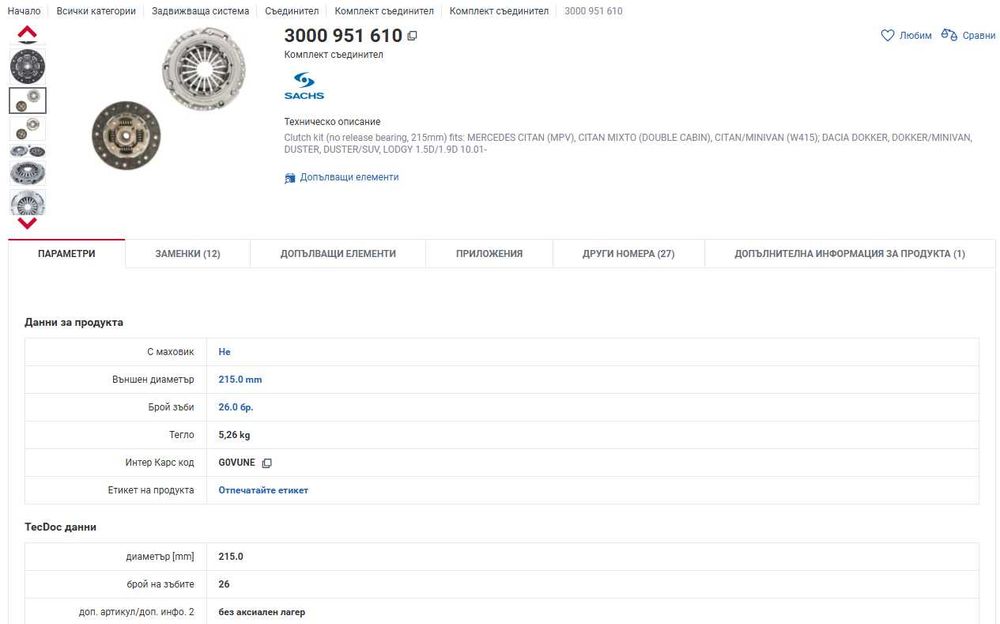Click the TecDoc брой на зъбите 26 value
The width and height of the screenshot is (1000, 624).
pos(224,584)
